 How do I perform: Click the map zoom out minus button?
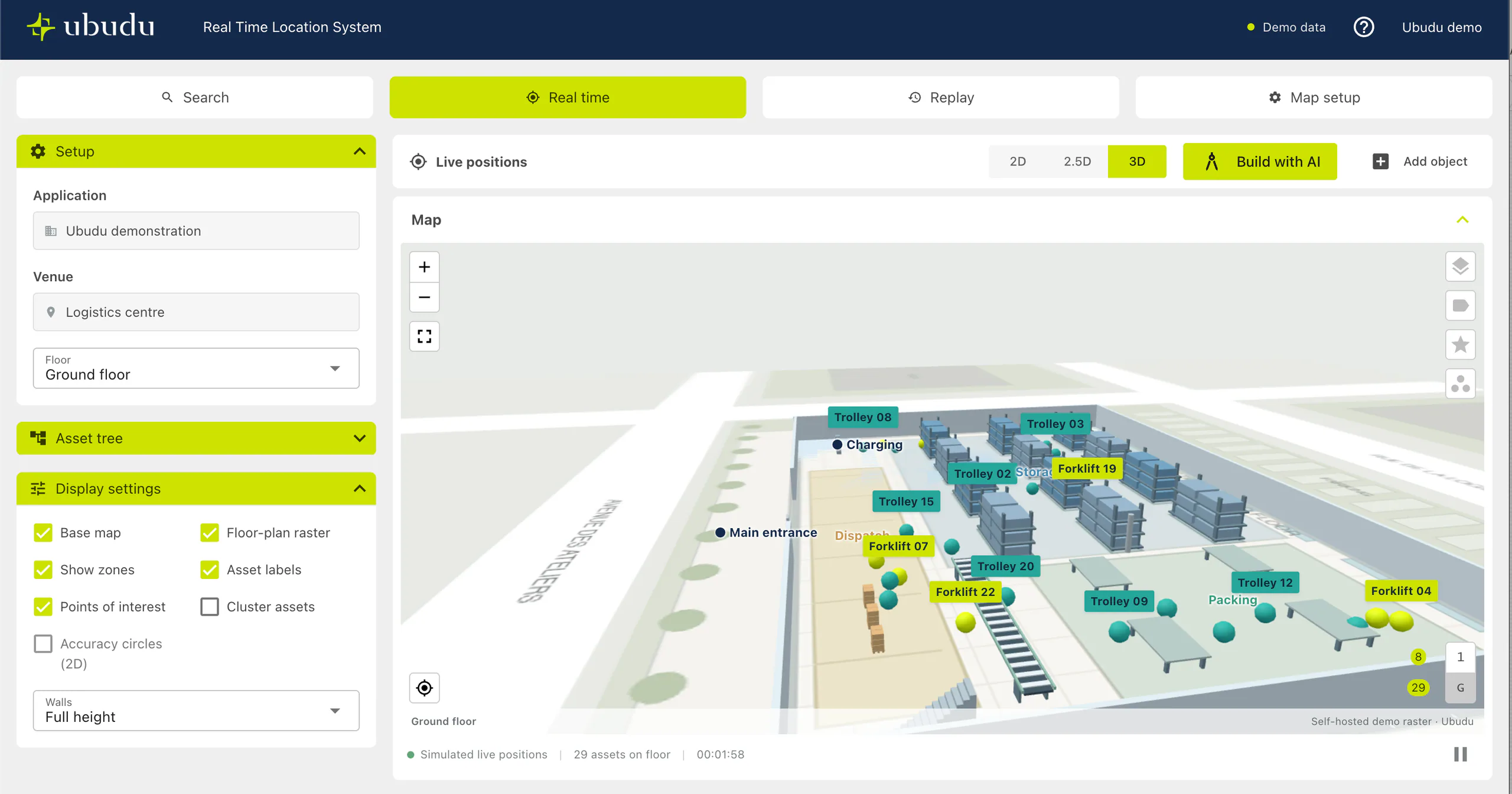click(424, 297)
